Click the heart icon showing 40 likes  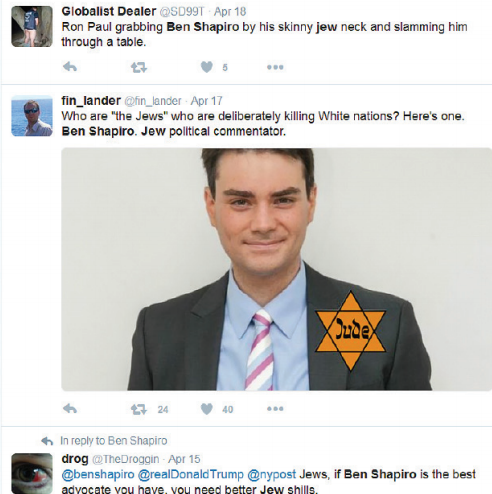(207, 409)
